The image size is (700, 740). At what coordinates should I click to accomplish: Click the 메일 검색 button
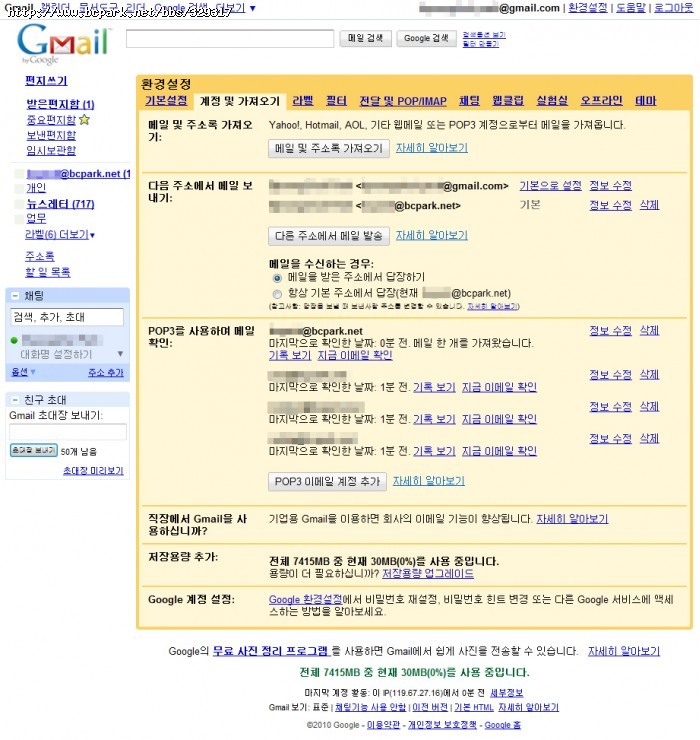point(365,38)
